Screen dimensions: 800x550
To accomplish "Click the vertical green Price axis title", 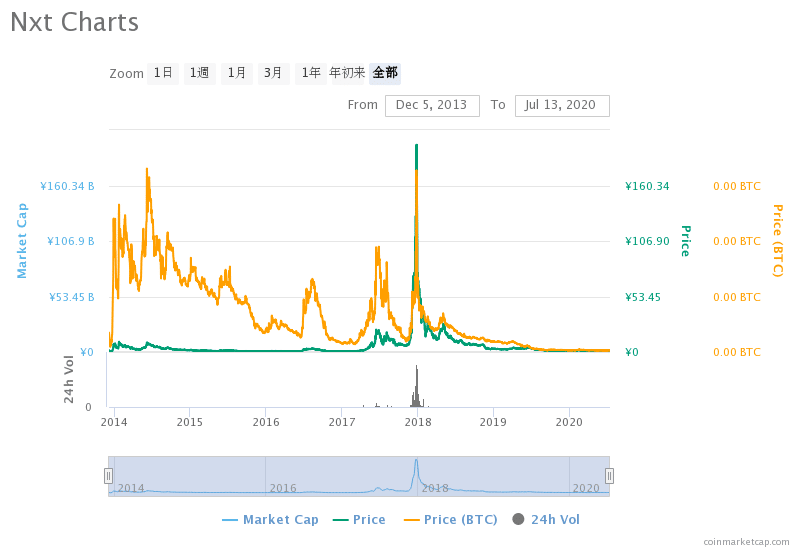I will tap(686, 241).
